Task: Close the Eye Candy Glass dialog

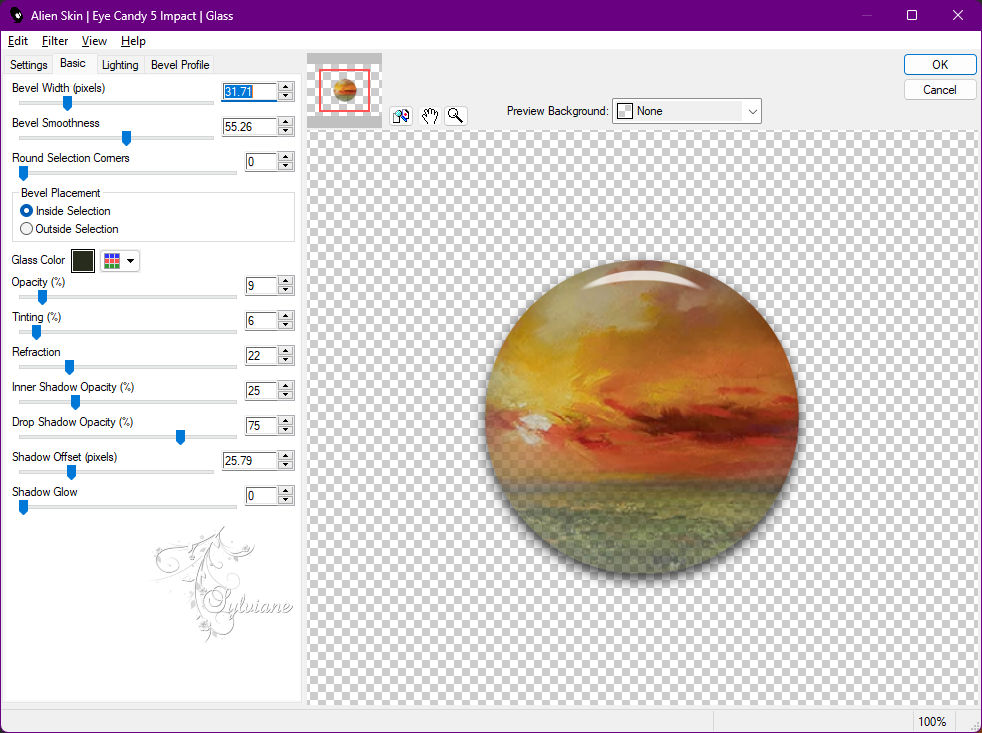Action: pyautogui.click(x=958, y=15)
